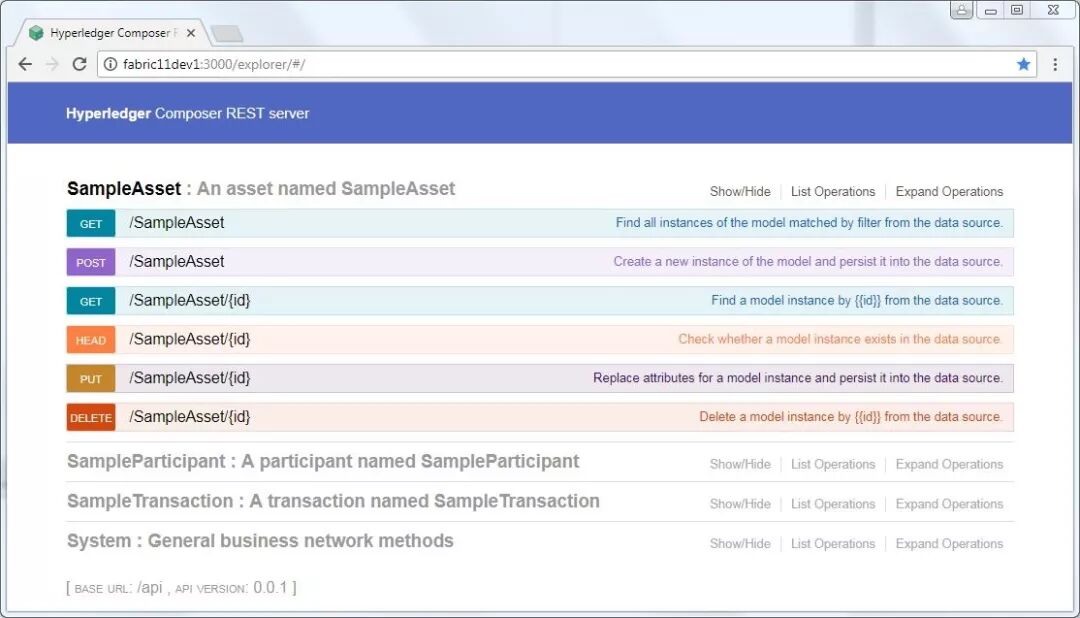The image size is (1080, 618).
Task: Click 'Check whether a model instance exists' description
Action: [x=840, y=339]
